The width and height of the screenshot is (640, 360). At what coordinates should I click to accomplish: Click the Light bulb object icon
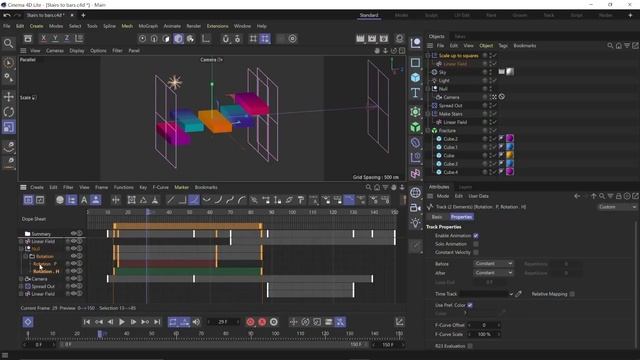[415, 223]
